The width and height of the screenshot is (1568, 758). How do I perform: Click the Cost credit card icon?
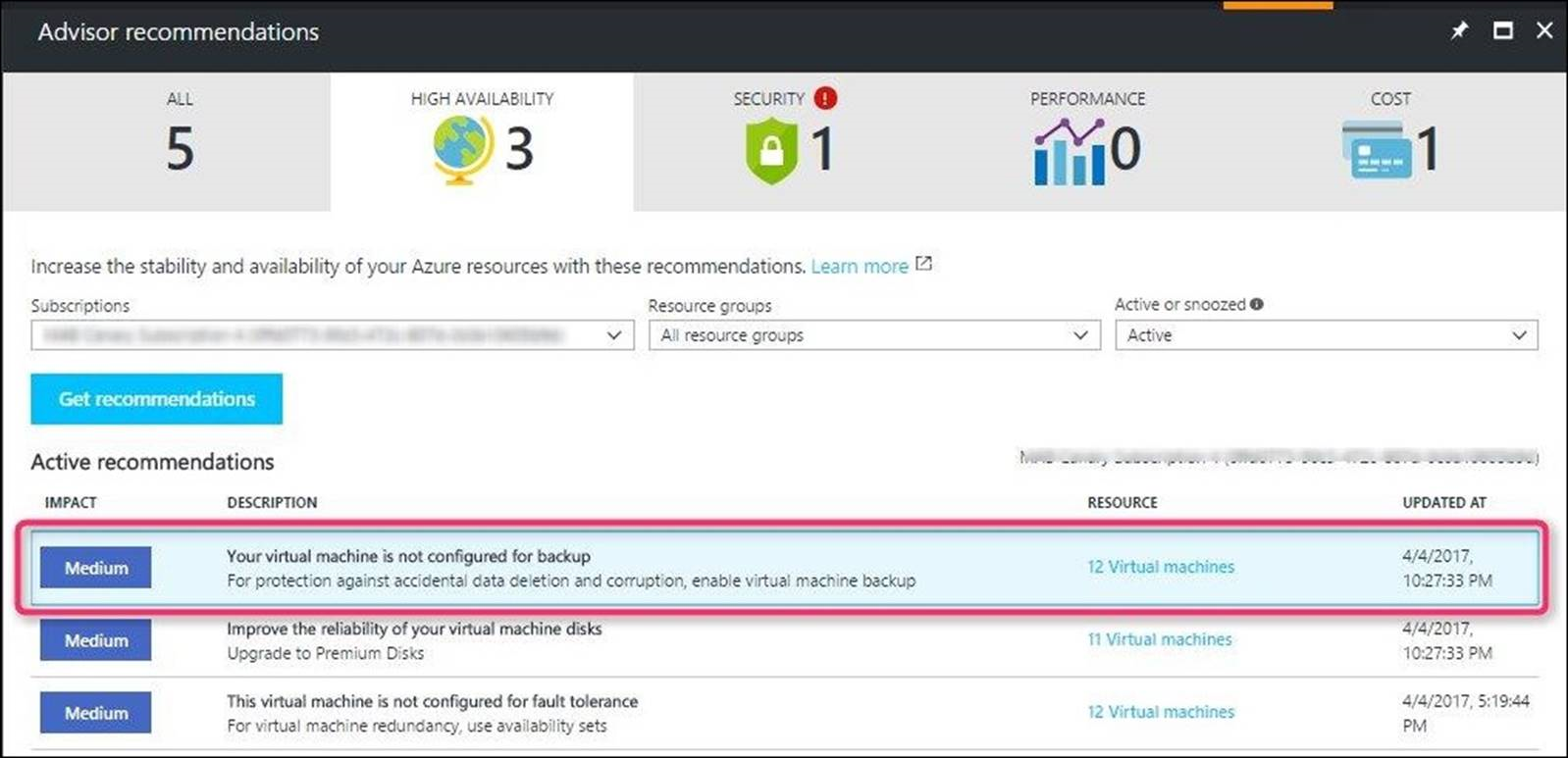click(x=1376, y=149)
